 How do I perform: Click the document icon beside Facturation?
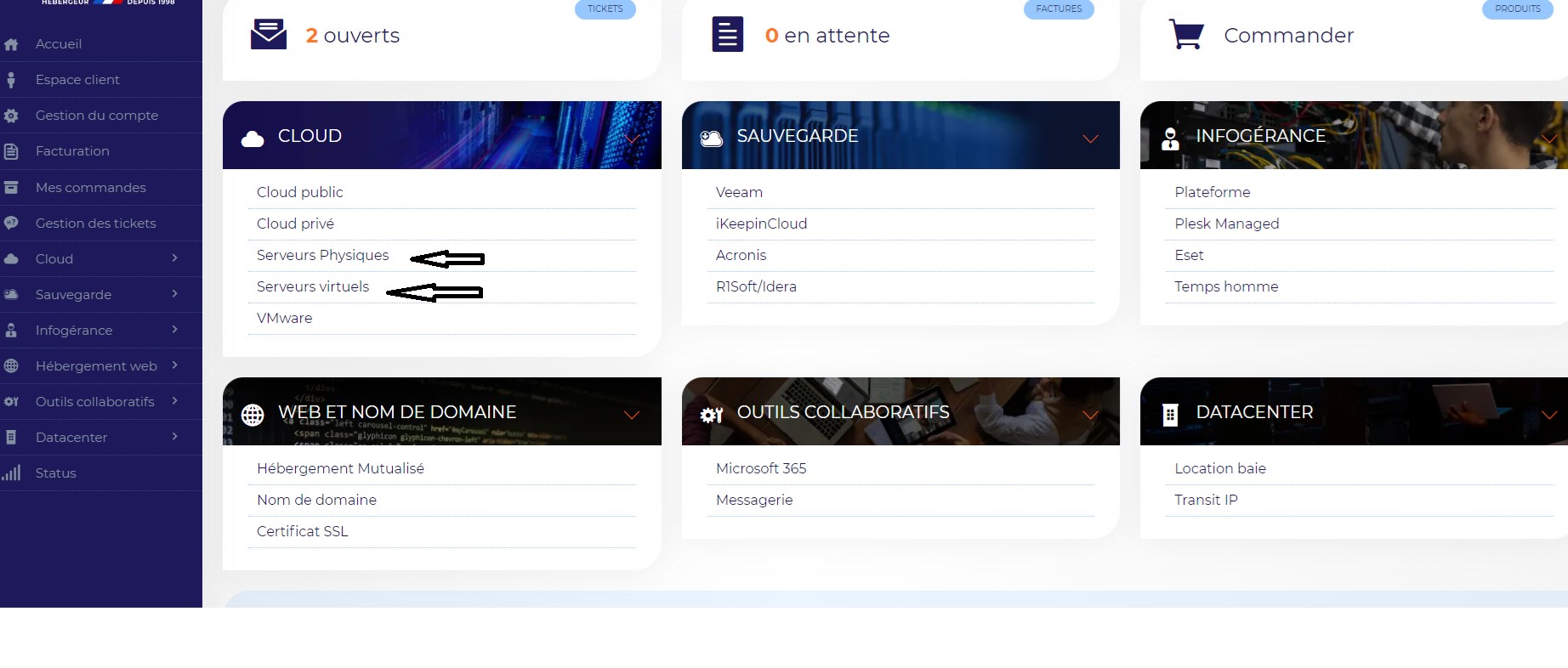pyautogui.click(x=11, y=151)
